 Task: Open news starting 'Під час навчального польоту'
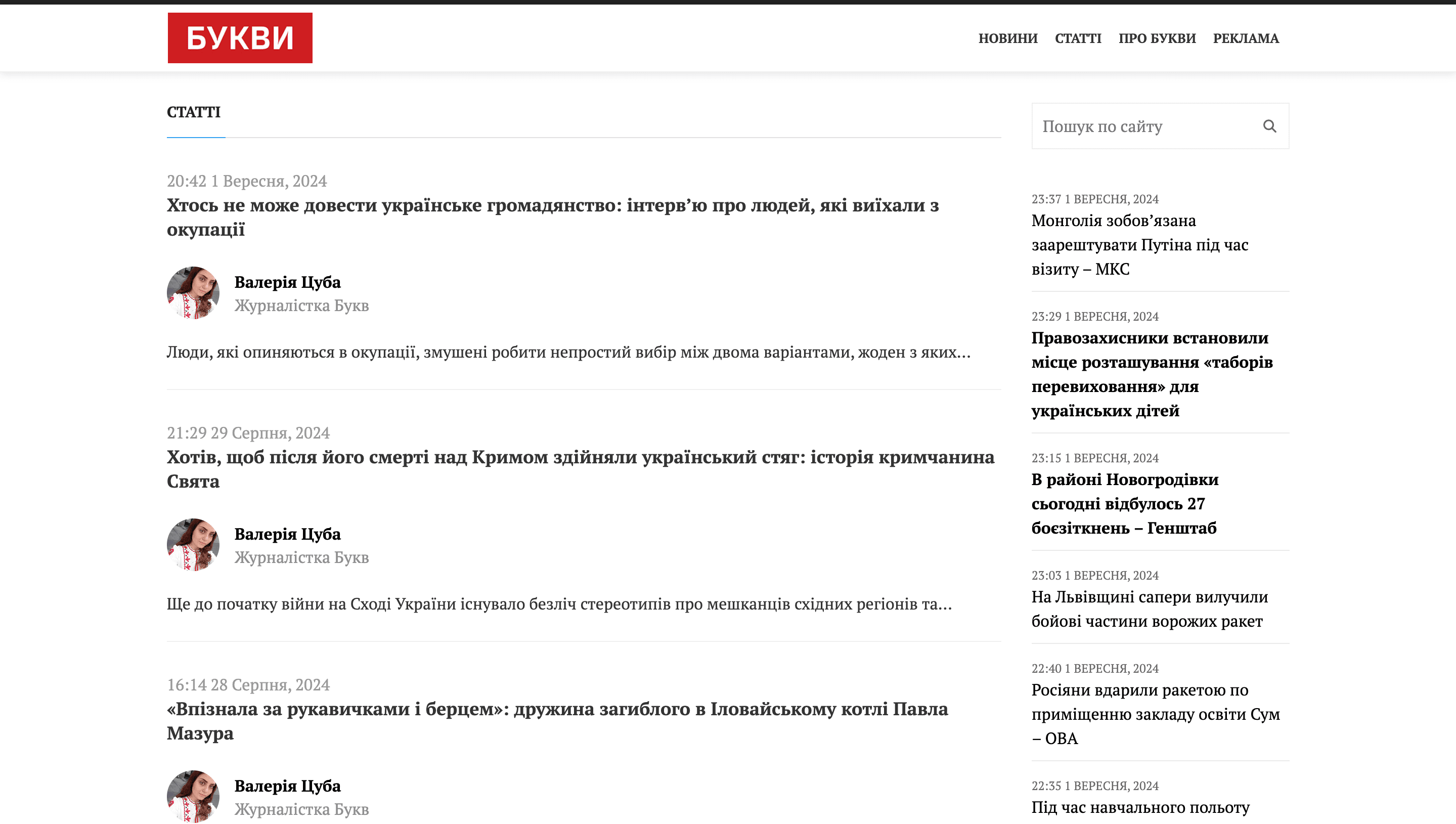1140,808
